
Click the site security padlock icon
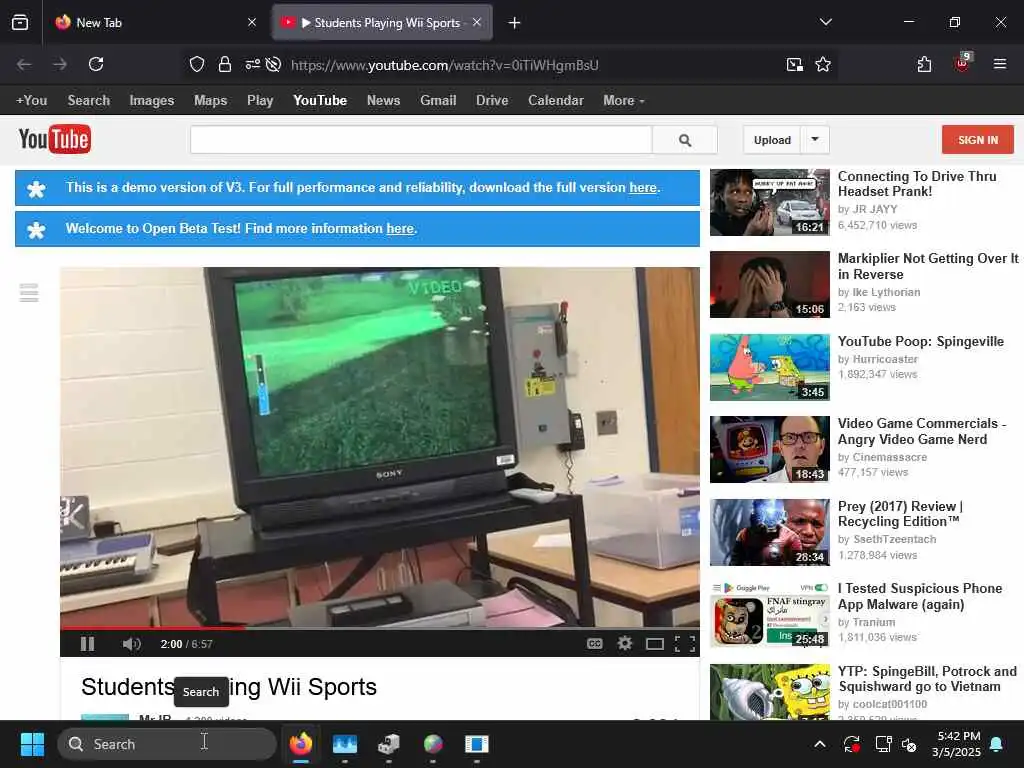(225, 64)
